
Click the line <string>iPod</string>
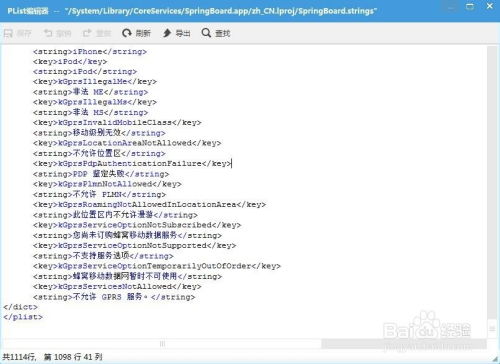coord(85,72)
